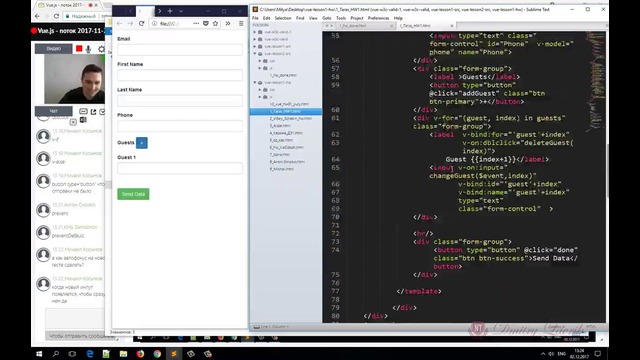This screenshot has height=360, width=640.
Task: Click the Firefox back arrow
Action: pyautogui.click(x=119, y=24)
